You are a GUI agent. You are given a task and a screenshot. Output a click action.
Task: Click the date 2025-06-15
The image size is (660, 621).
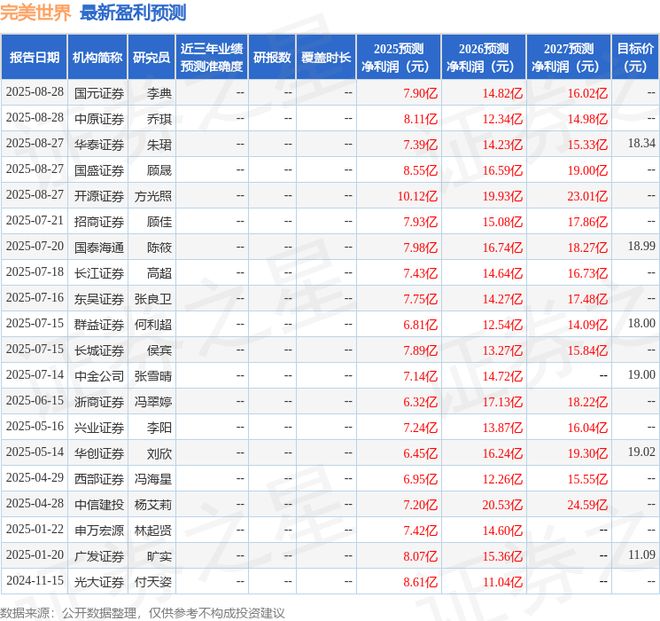(35, 401)
